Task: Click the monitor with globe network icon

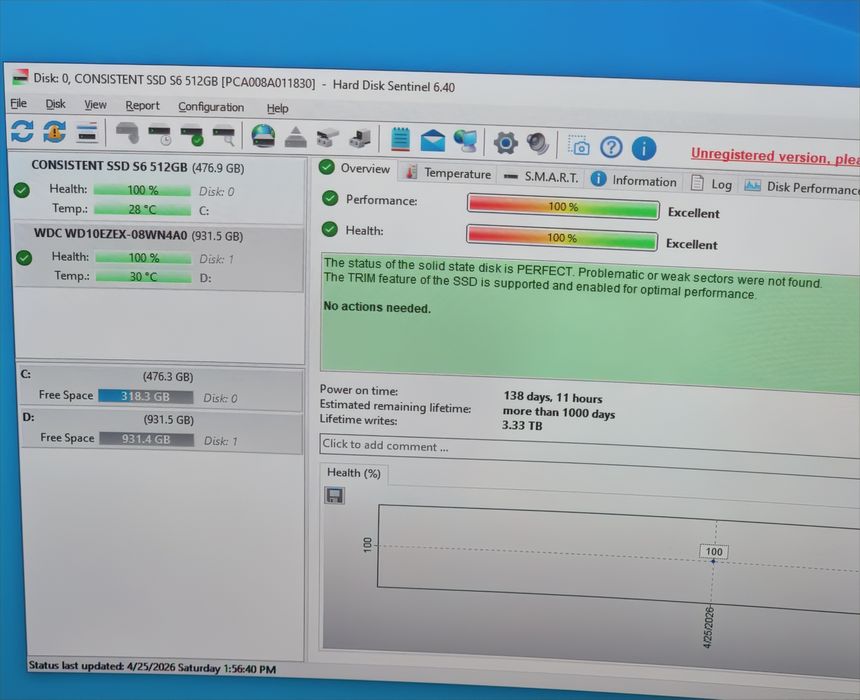Action: pos(466,141)
